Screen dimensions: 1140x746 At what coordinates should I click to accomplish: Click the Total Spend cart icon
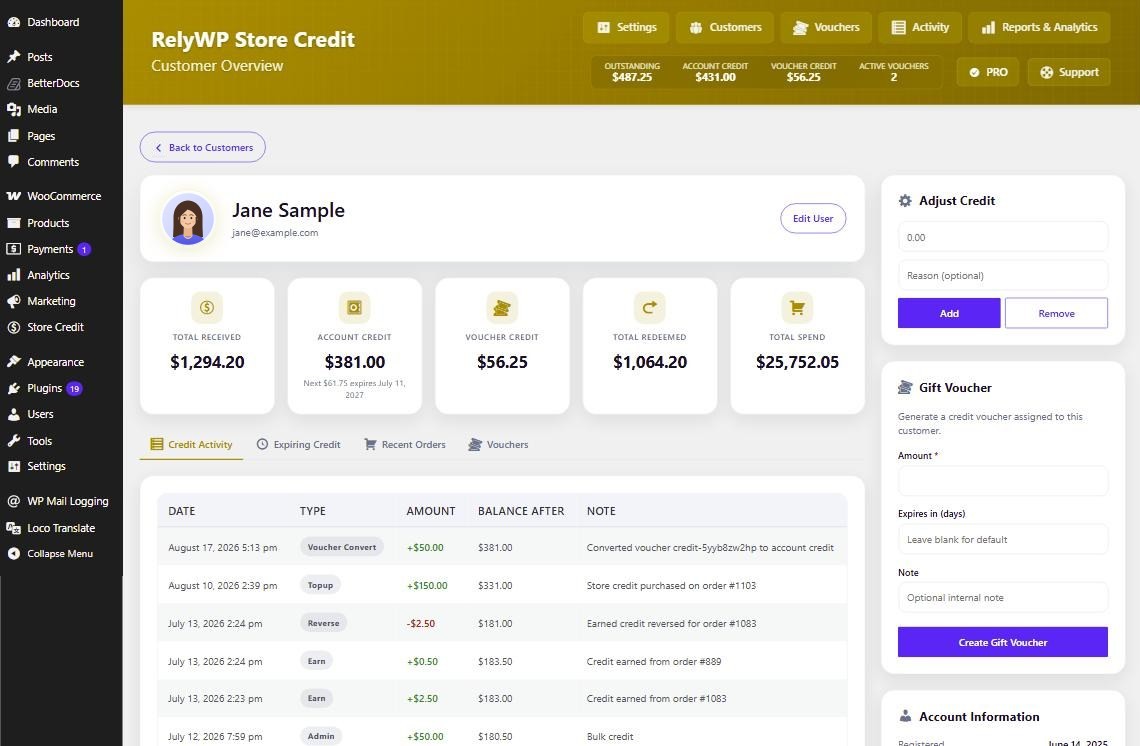point(798,308)
